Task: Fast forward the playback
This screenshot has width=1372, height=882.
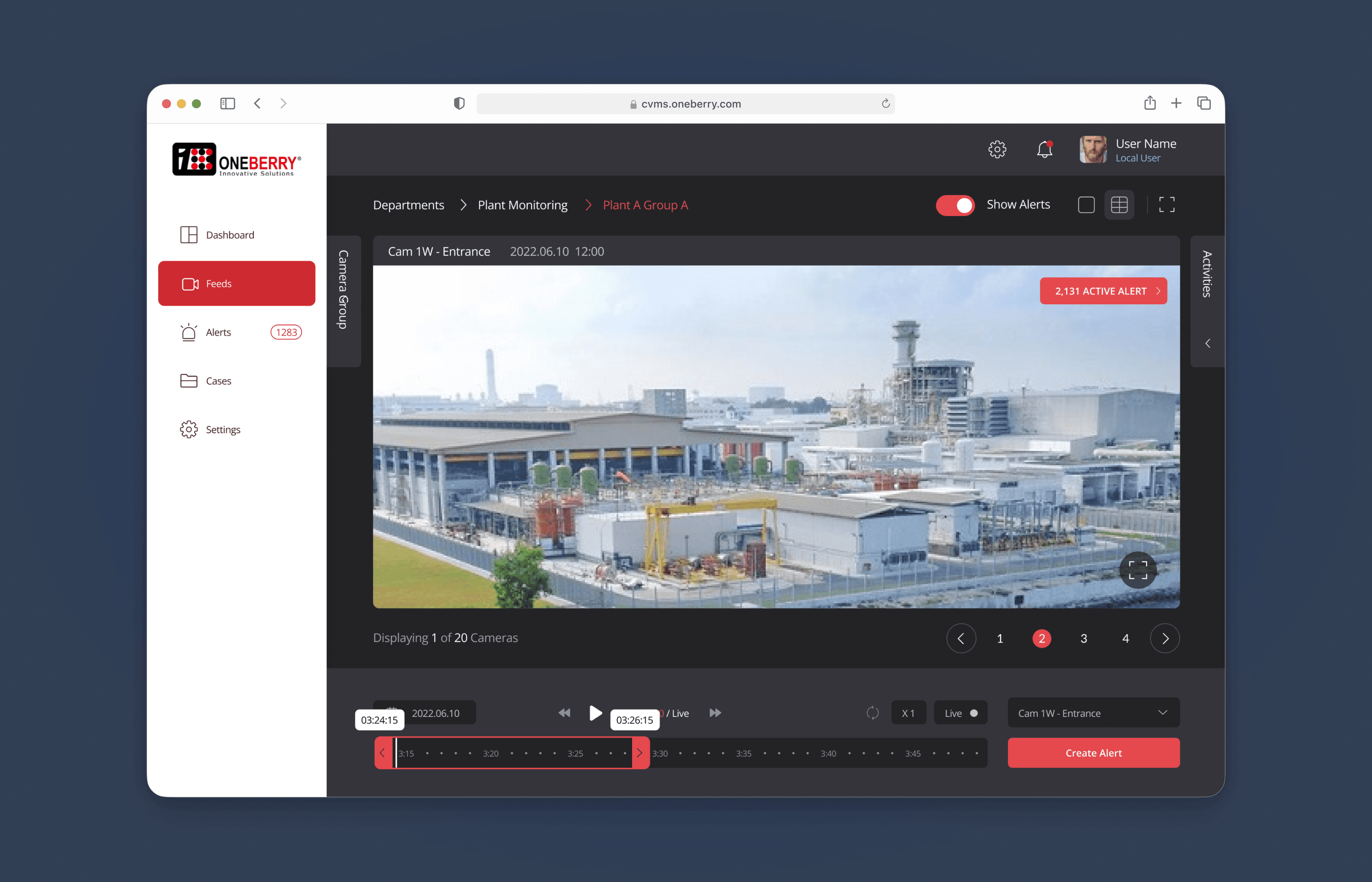Action: pyautogui.click(x=715, y=713)
